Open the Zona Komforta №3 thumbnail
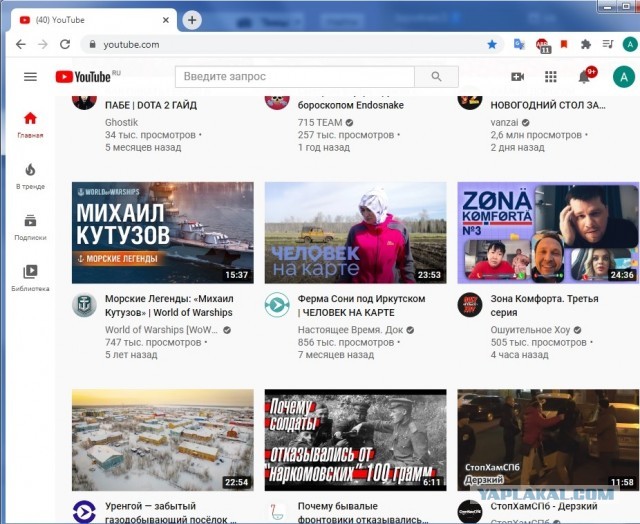Image resolution: width=640 pixels, height=524 pixels. click(x=548, y=233)
